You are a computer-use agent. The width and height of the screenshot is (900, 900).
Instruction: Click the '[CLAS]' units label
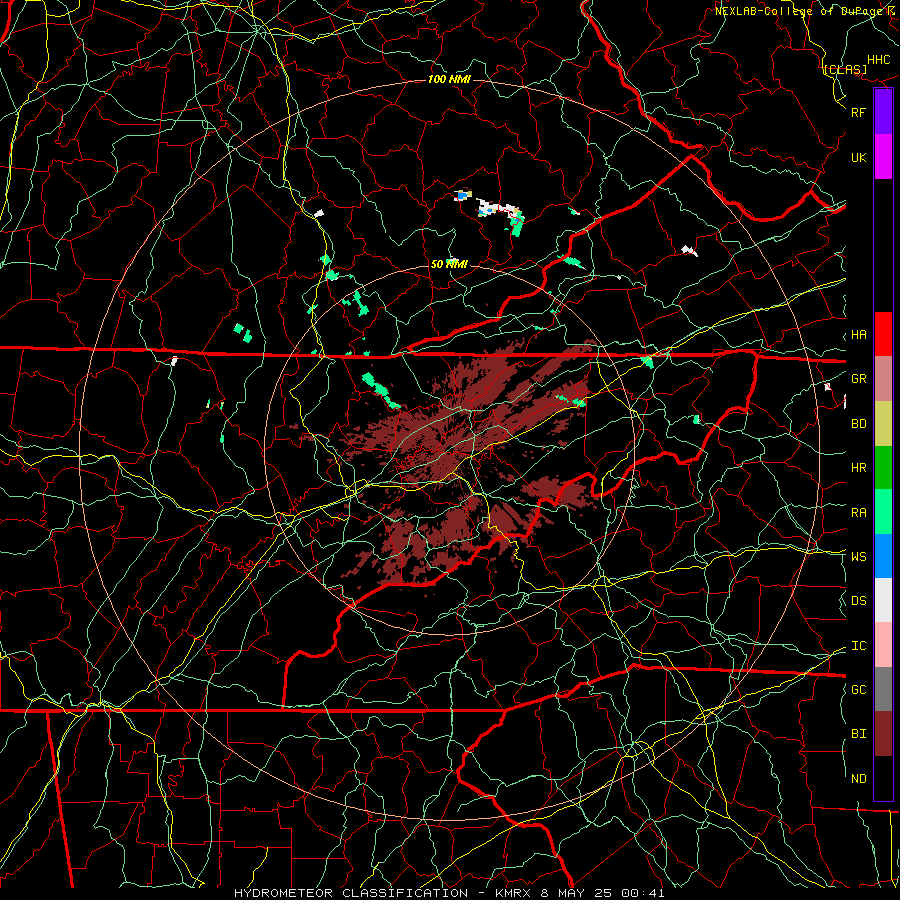pyautogui.click(x=845, y=69)
